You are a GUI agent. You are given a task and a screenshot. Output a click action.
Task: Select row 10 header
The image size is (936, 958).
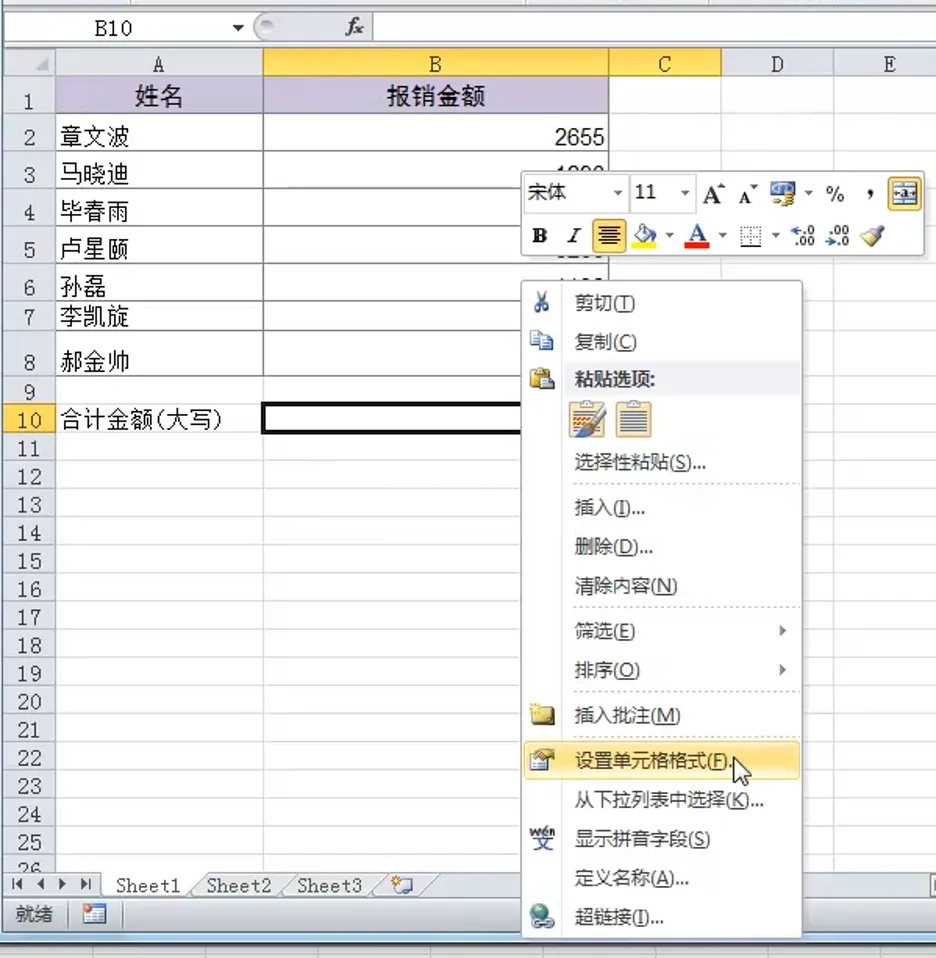click(29, 420)
